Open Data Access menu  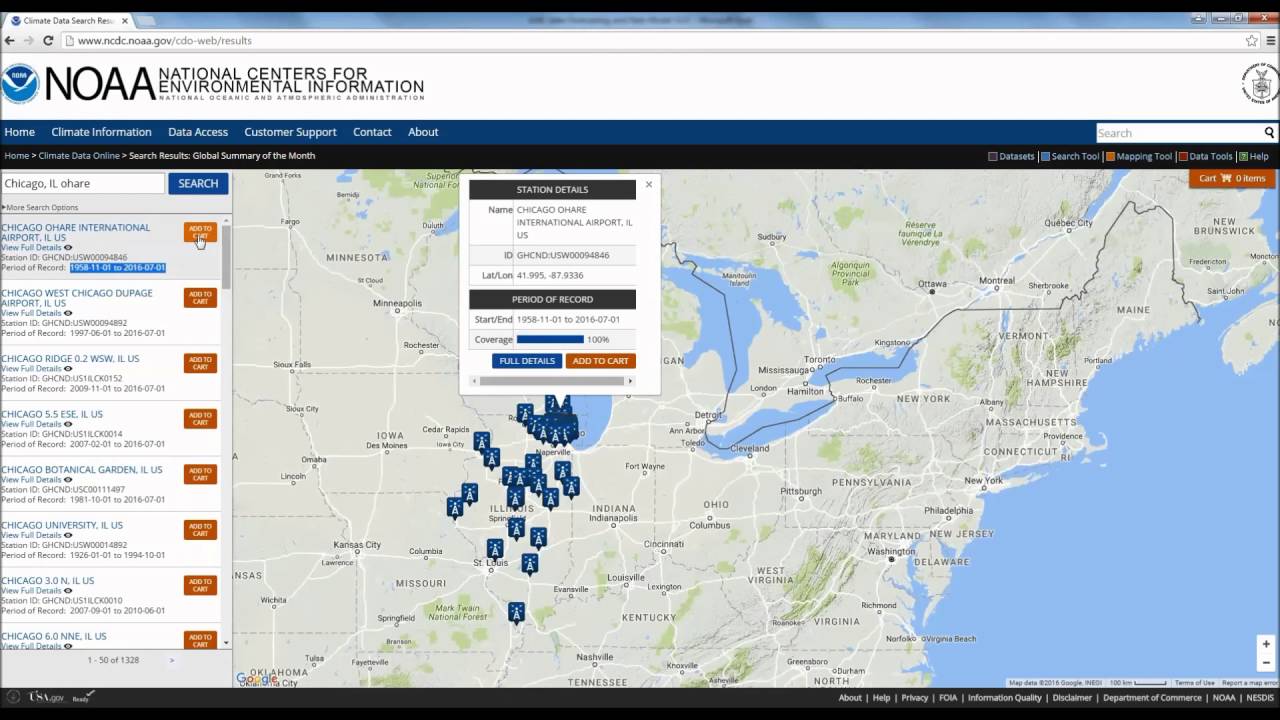click(198, 132)
